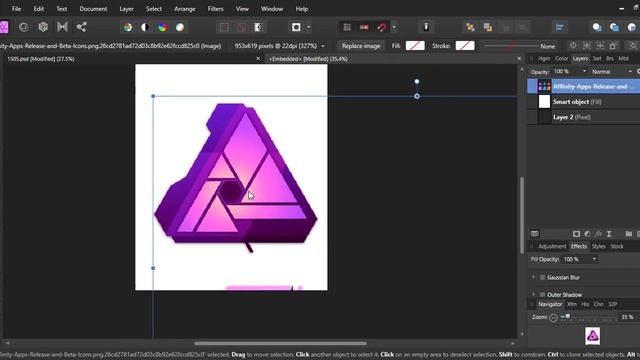Image resolution: width=640 pixels, height=360 pixels.
Task: Open the Layer menu
Action: pyautogui.click(x=127, y=9)
